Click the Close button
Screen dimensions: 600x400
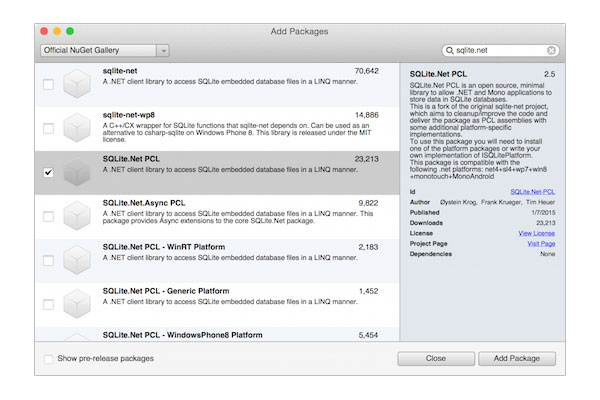pos(436,359)
